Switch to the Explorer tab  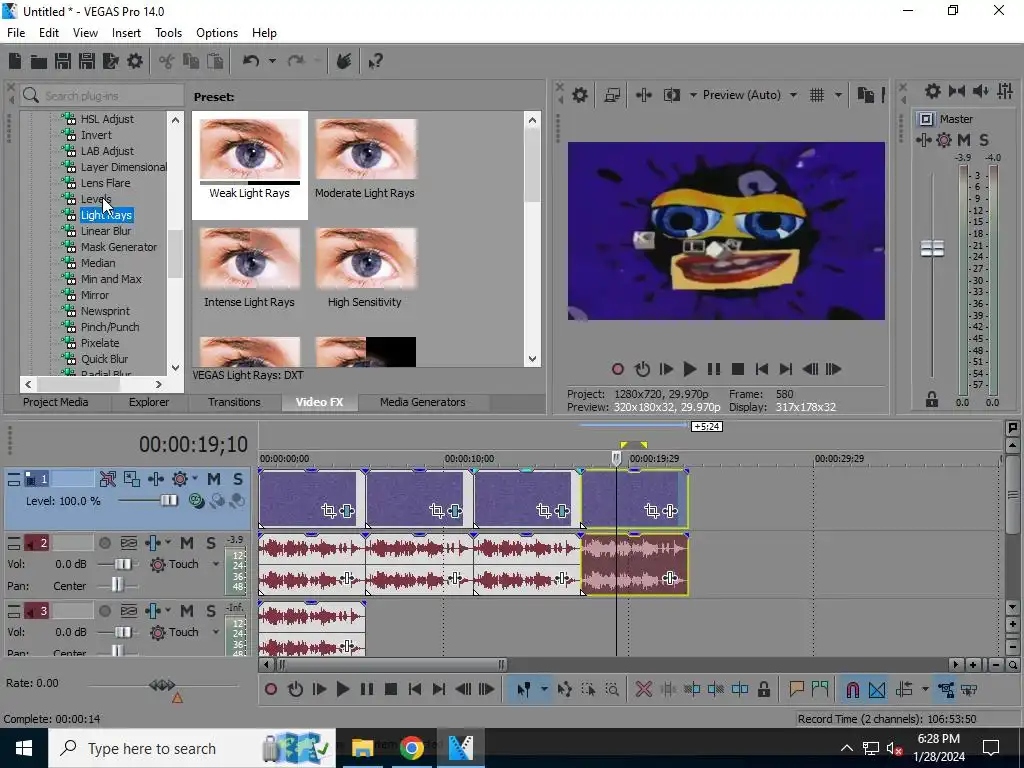tap(148, 402)
